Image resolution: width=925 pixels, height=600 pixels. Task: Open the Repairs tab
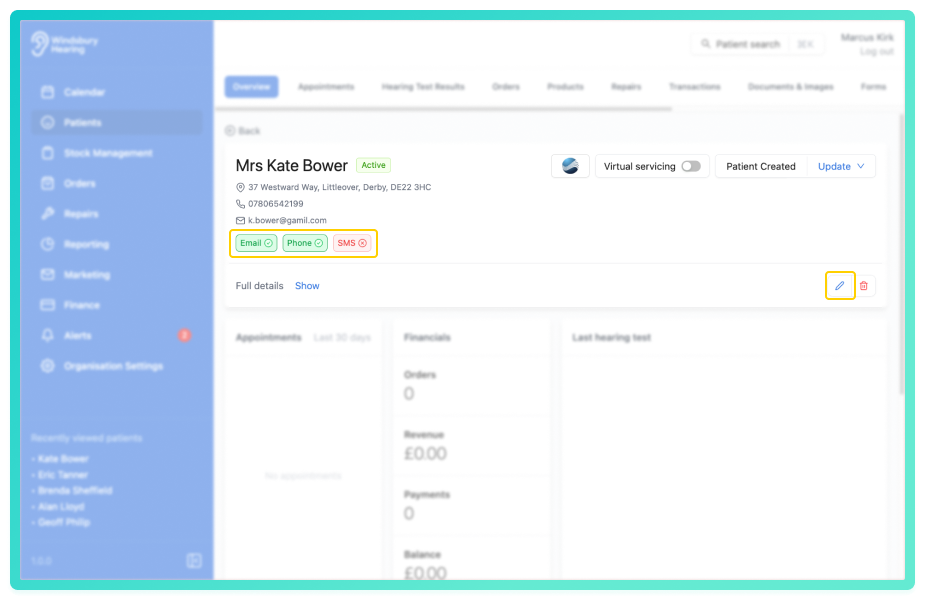(626, 87)
